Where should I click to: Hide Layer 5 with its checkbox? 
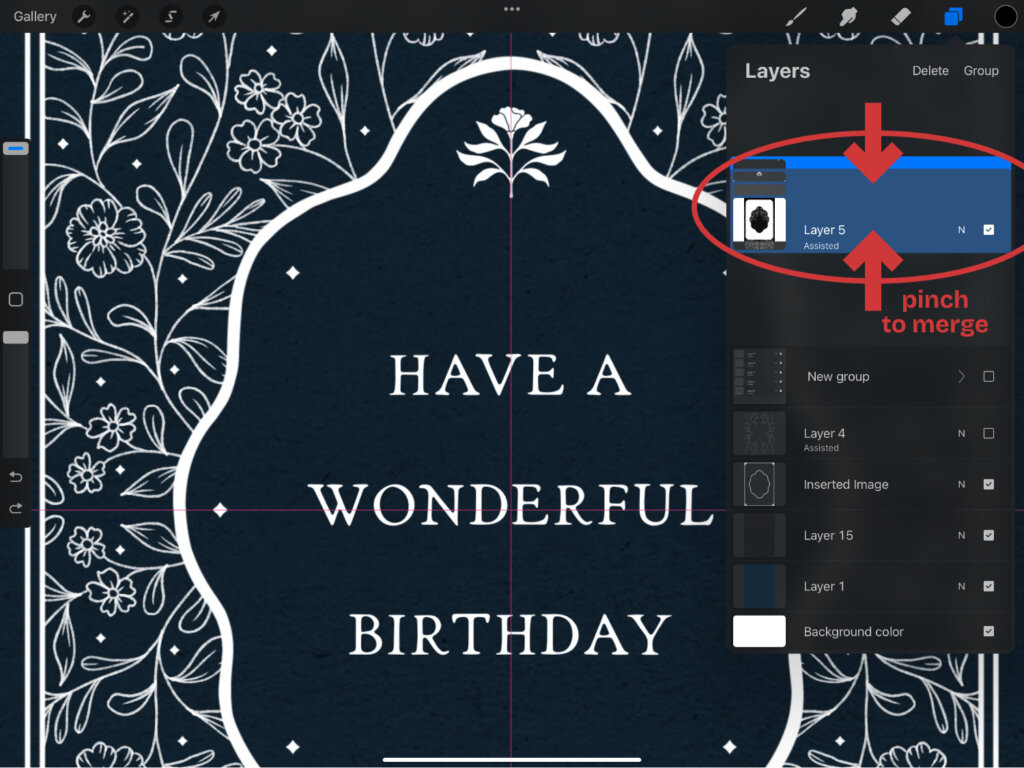coord(988,230)
